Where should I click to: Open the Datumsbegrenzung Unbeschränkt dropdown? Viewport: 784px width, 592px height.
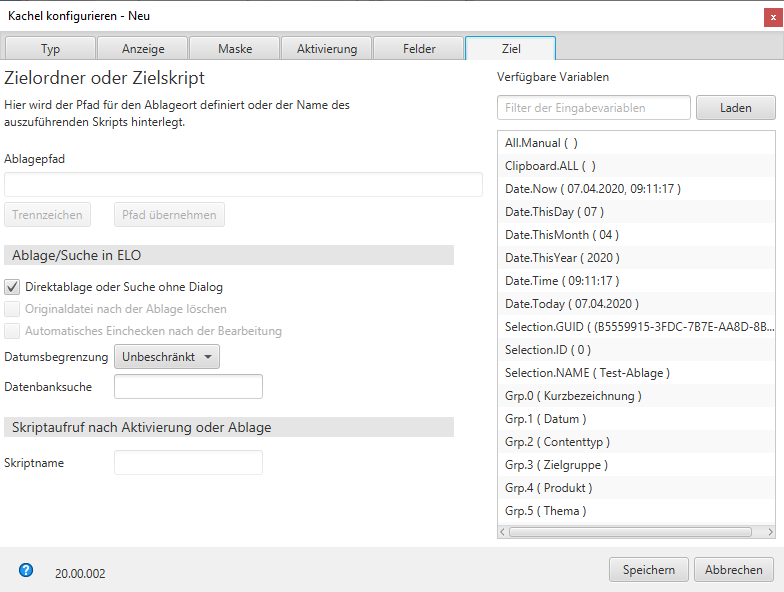(167, 357)
